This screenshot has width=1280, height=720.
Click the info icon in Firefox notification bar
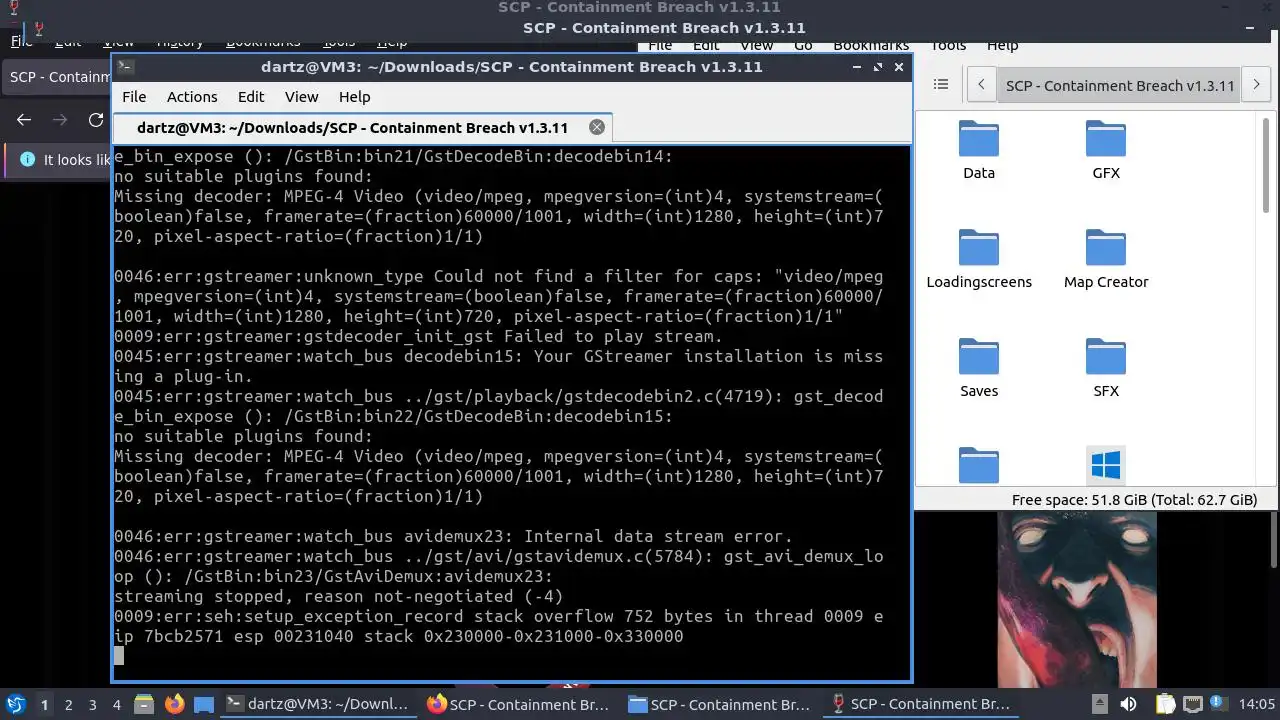pyautogui.click(x=27, y=160)
